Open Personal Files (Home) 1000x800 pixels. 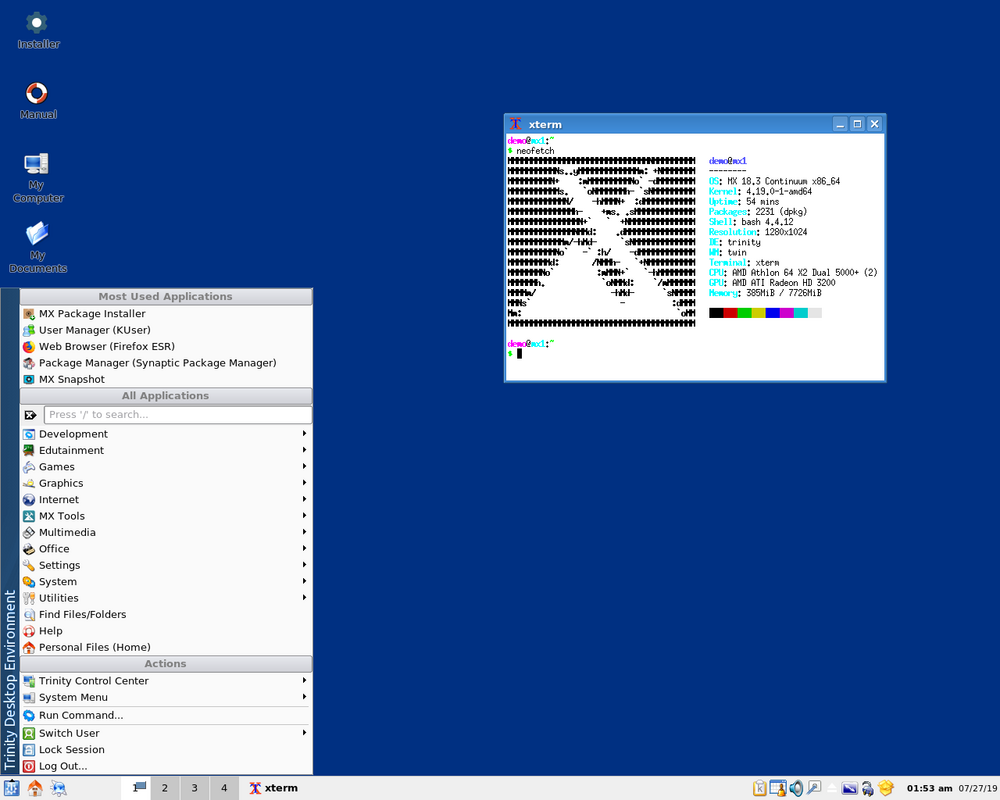[166, 648]
